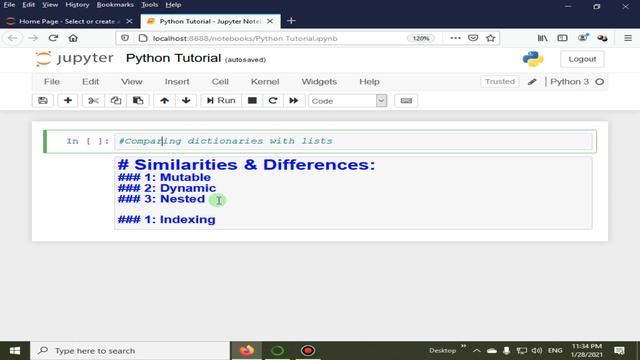Go back with browser back arrow
Screen dimensions: 640x360
click(x=13, y=38)
